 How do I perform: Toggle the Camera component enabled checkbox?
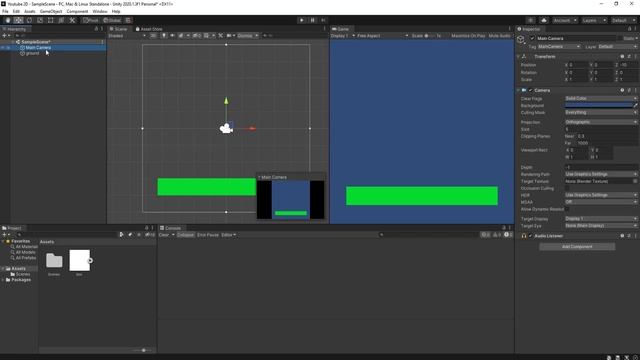(x=531, y=90)
